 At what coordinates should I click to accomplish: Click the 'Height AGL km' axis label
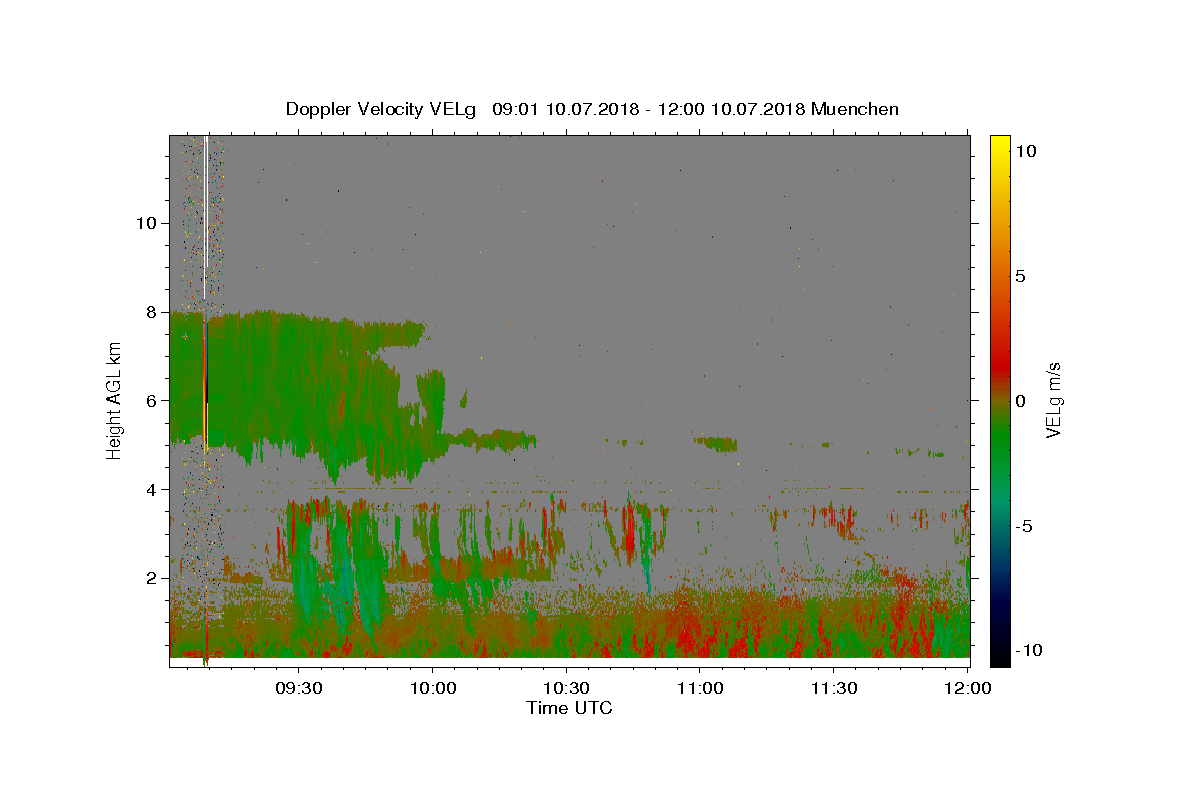point(114,400)
